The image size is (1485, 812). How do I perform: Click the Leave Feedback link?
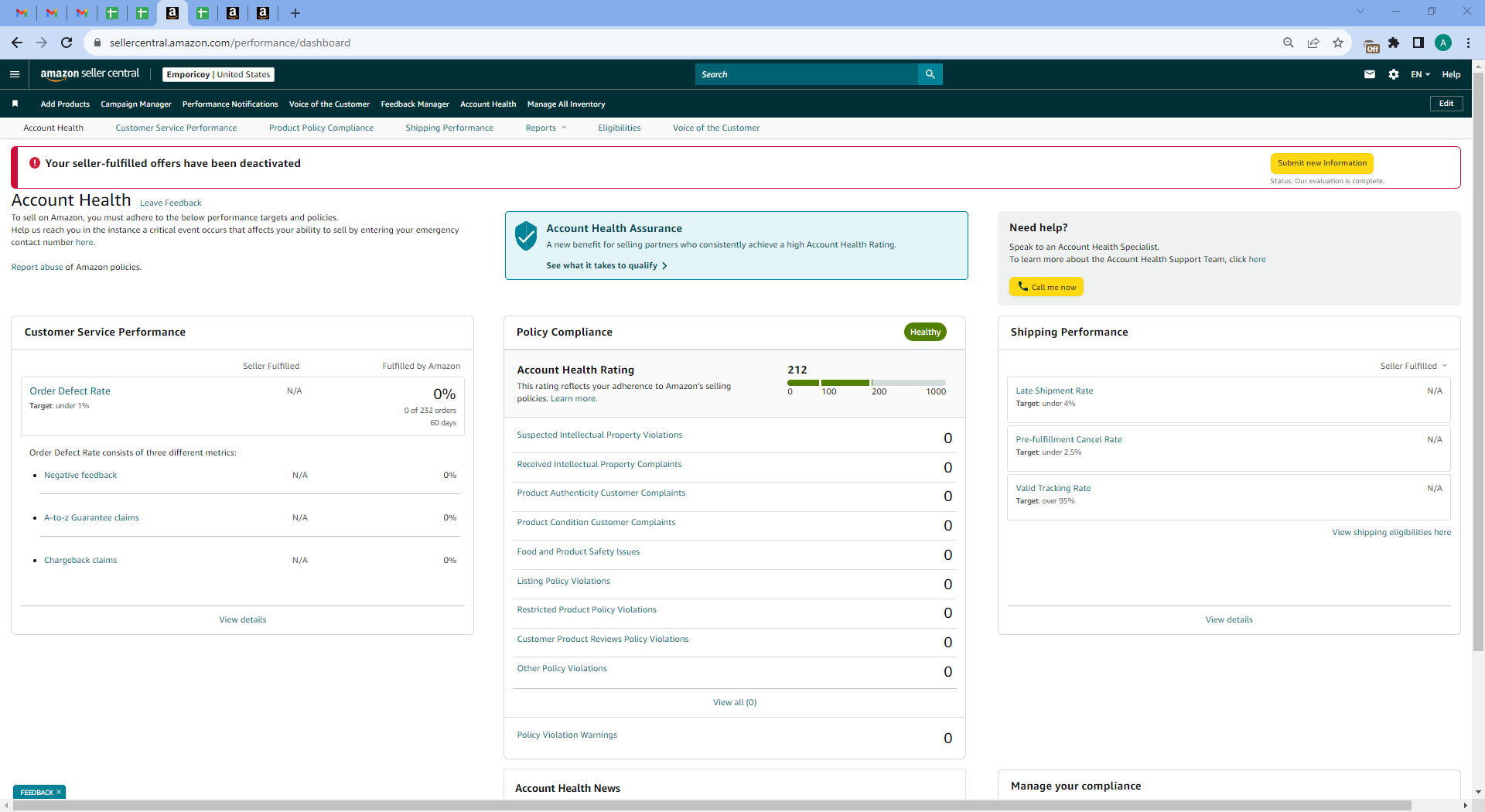click(170, 203)
